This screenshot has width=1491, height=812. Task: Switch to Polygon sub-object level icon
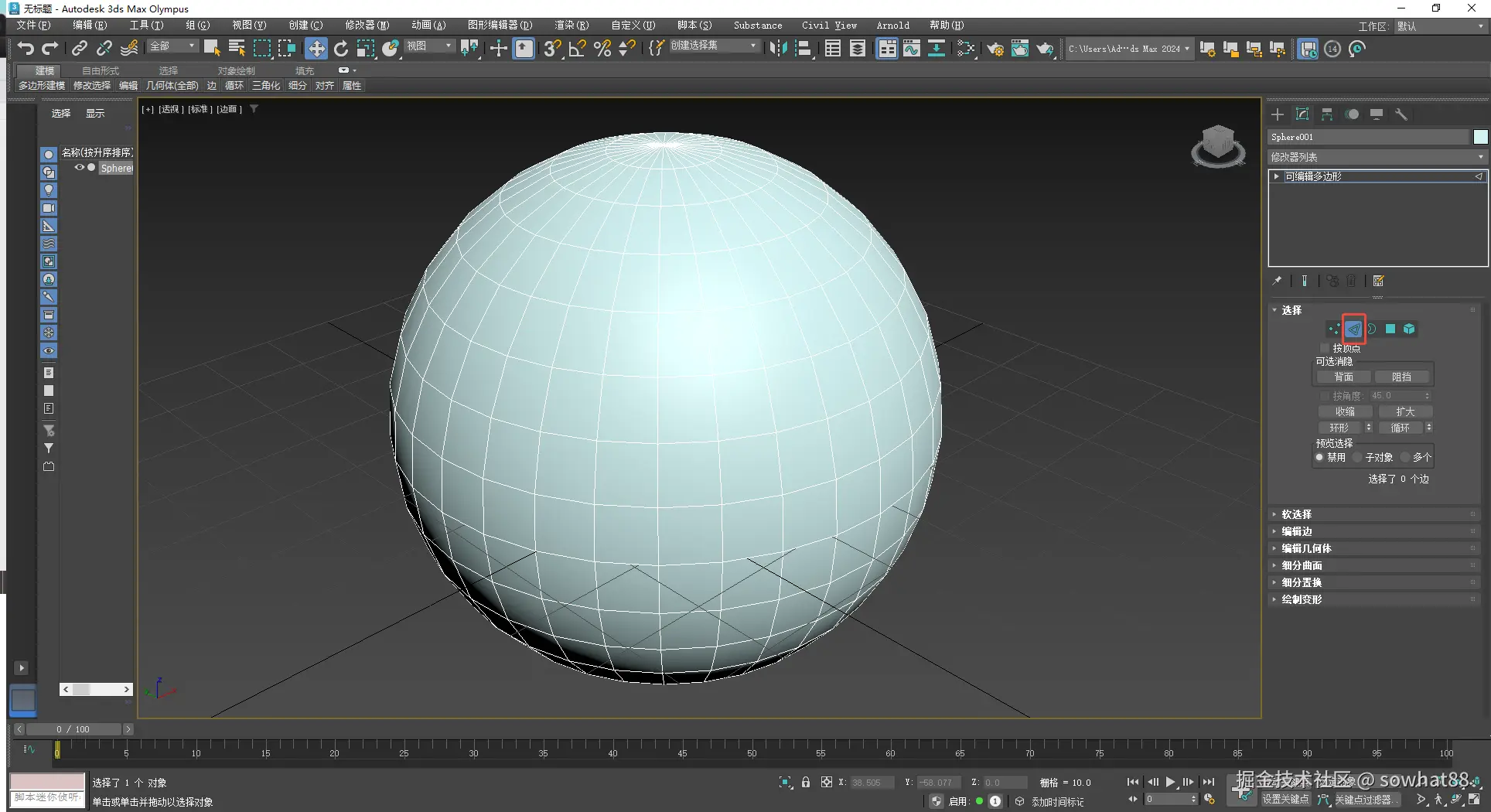pyautogui.click(x=1390, y=329)
